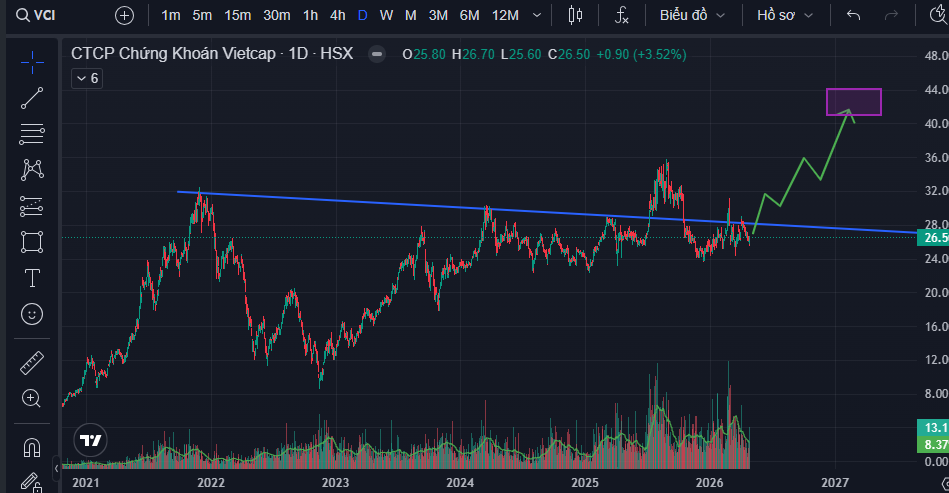
Task: Expand the timeframe dropdown arrow
Action: pyautogui.click(x=537, y=15)
